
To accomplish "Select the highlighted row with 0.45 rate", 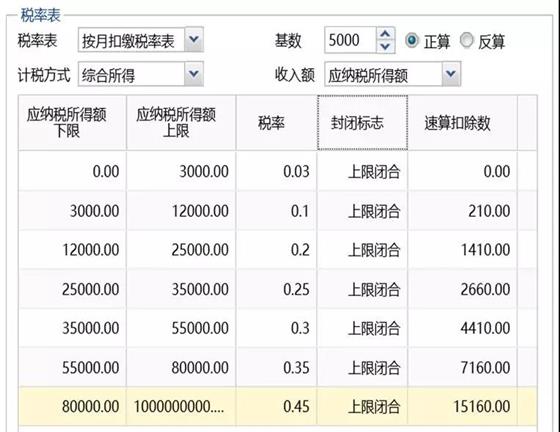I will (x=278, y=406).
